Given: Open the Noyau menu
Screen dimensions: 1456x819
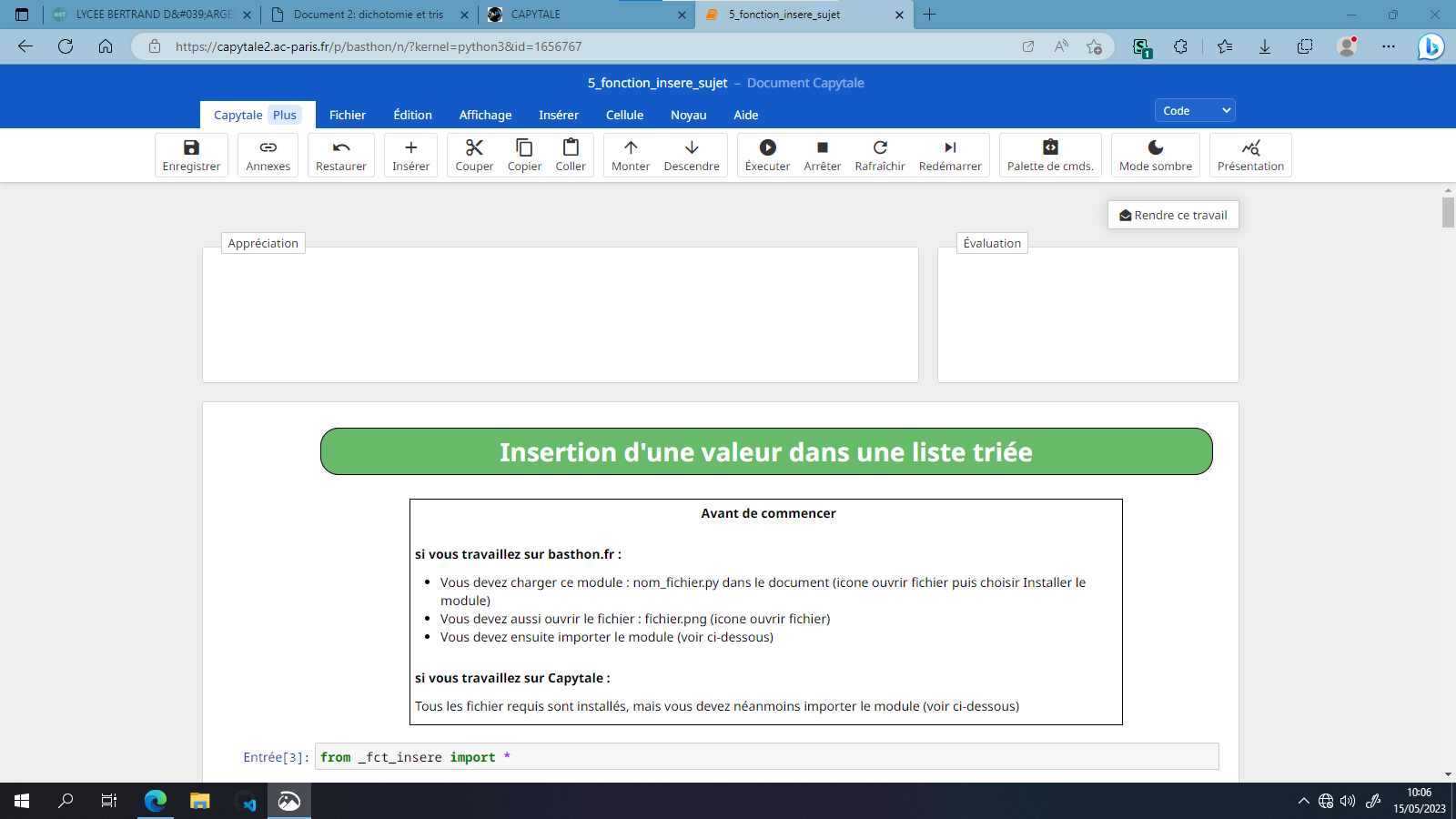Looking at the screenshot, I should (688, 115).
